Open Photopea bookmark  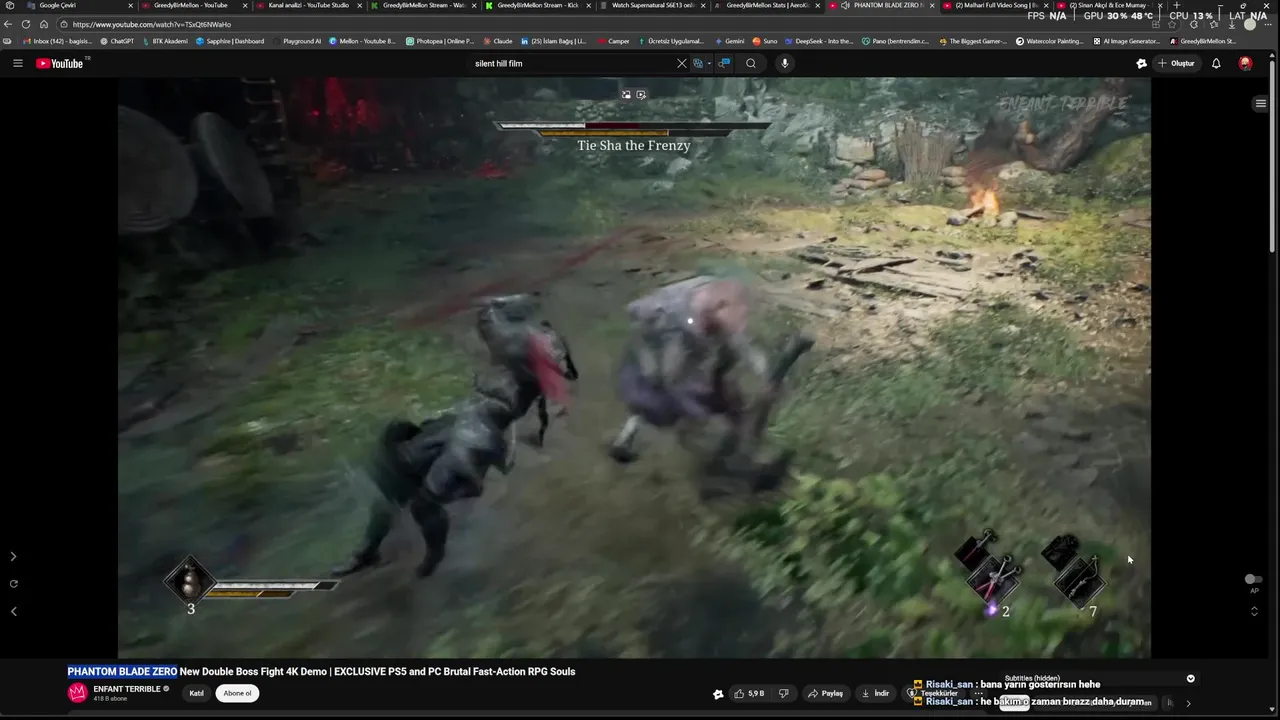pos(440,41)
